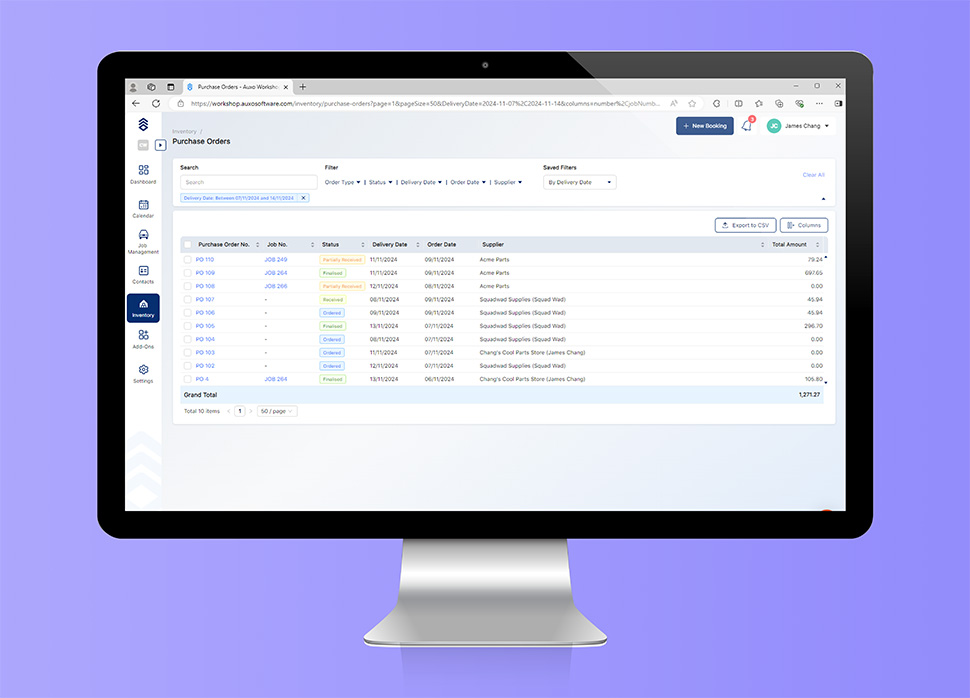The image size is (970, 698).
Task: Open the By Delivery Date saved filter
Action: 578,182
